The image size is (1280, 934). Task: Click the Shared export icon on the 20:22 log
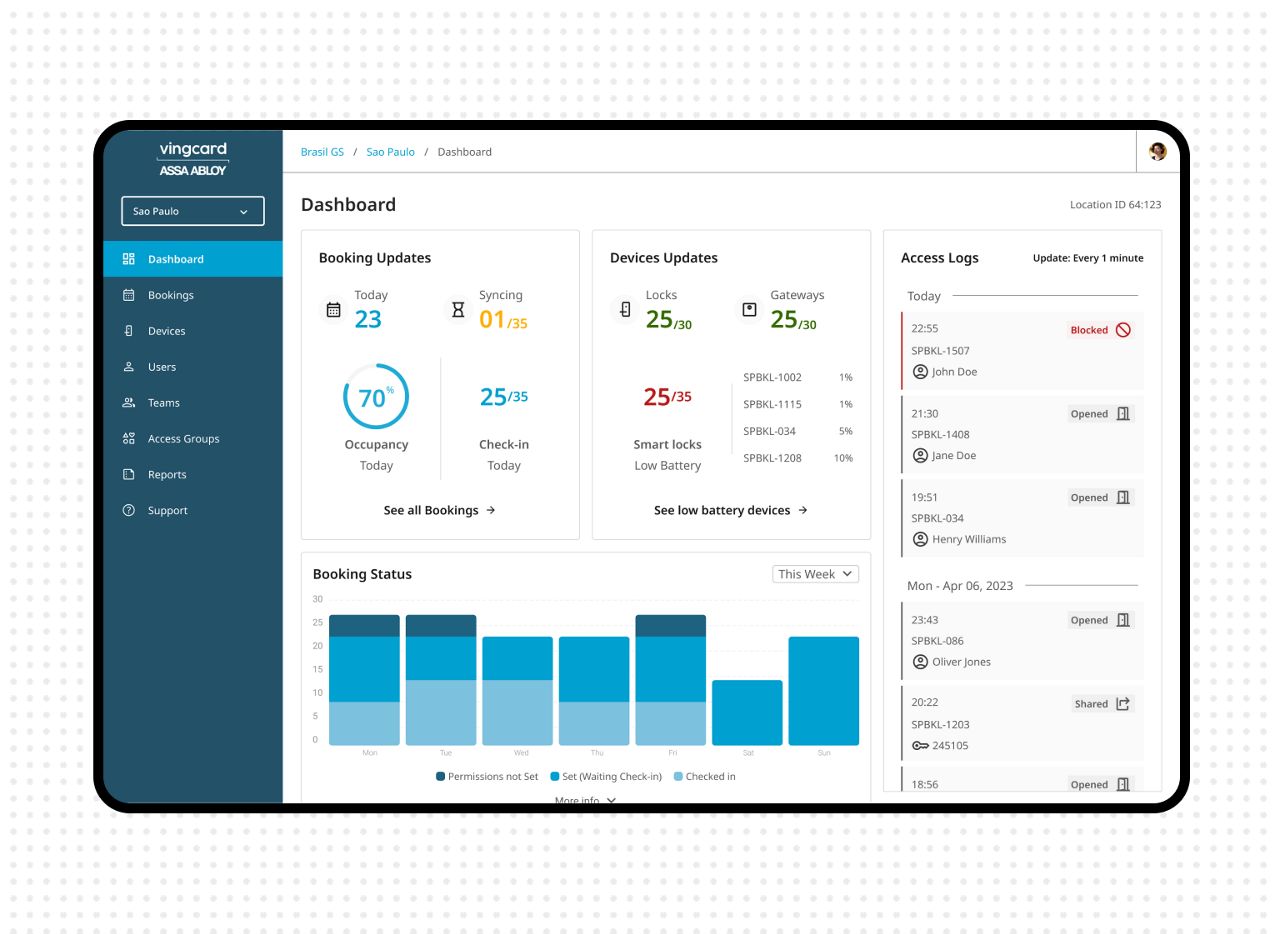(1123, 704)
